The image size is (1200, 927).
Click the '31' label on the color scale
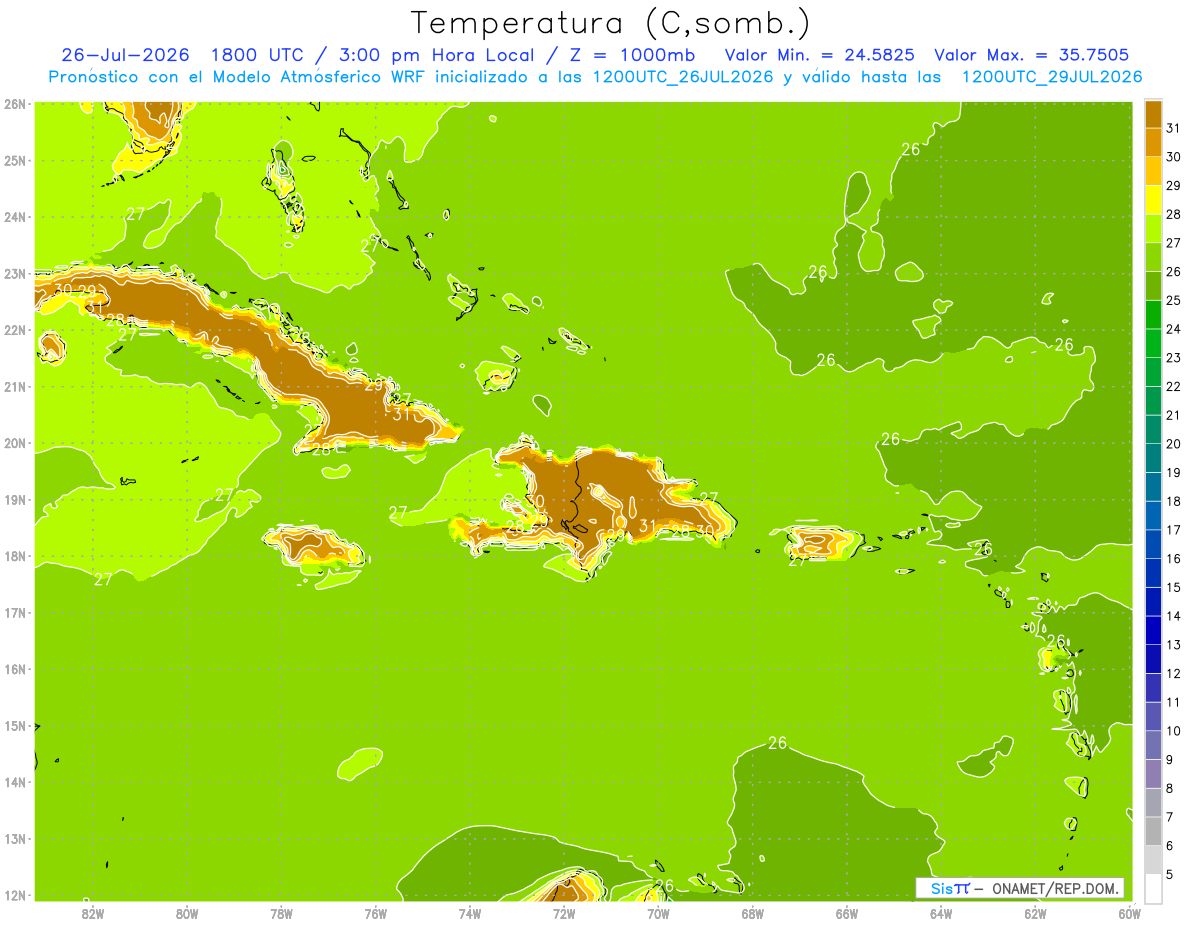coord(1173,128)
